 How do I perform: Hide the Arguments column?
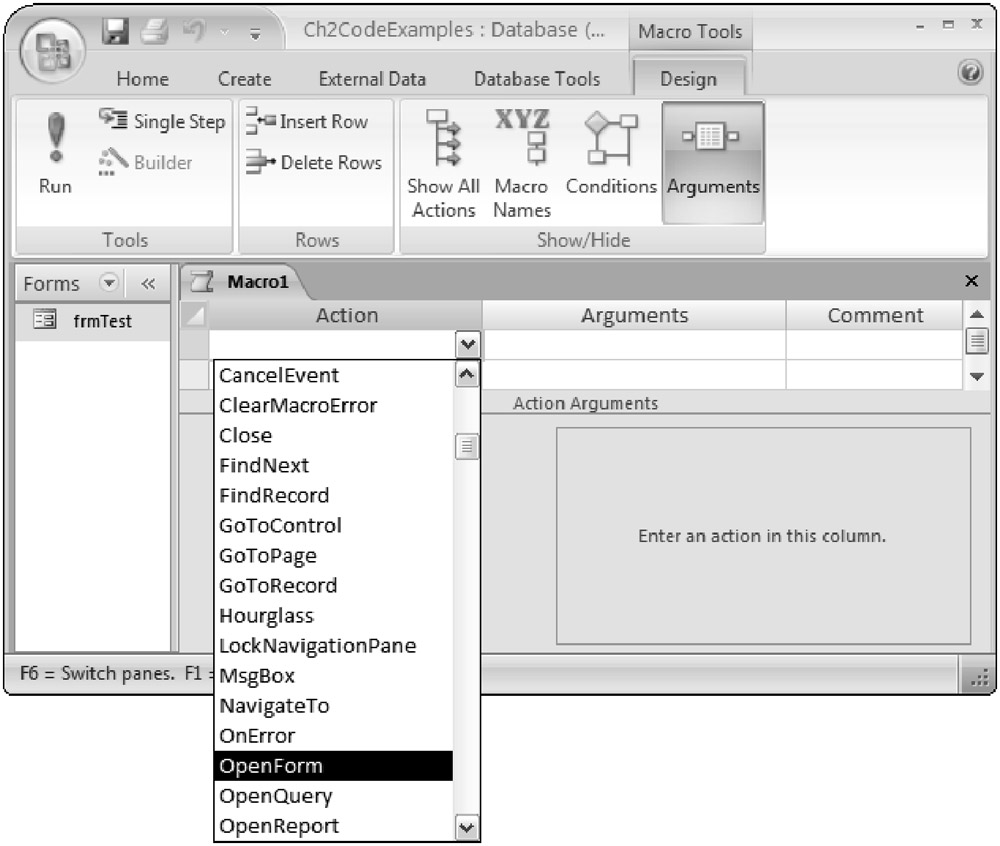[x=713, y=162]
